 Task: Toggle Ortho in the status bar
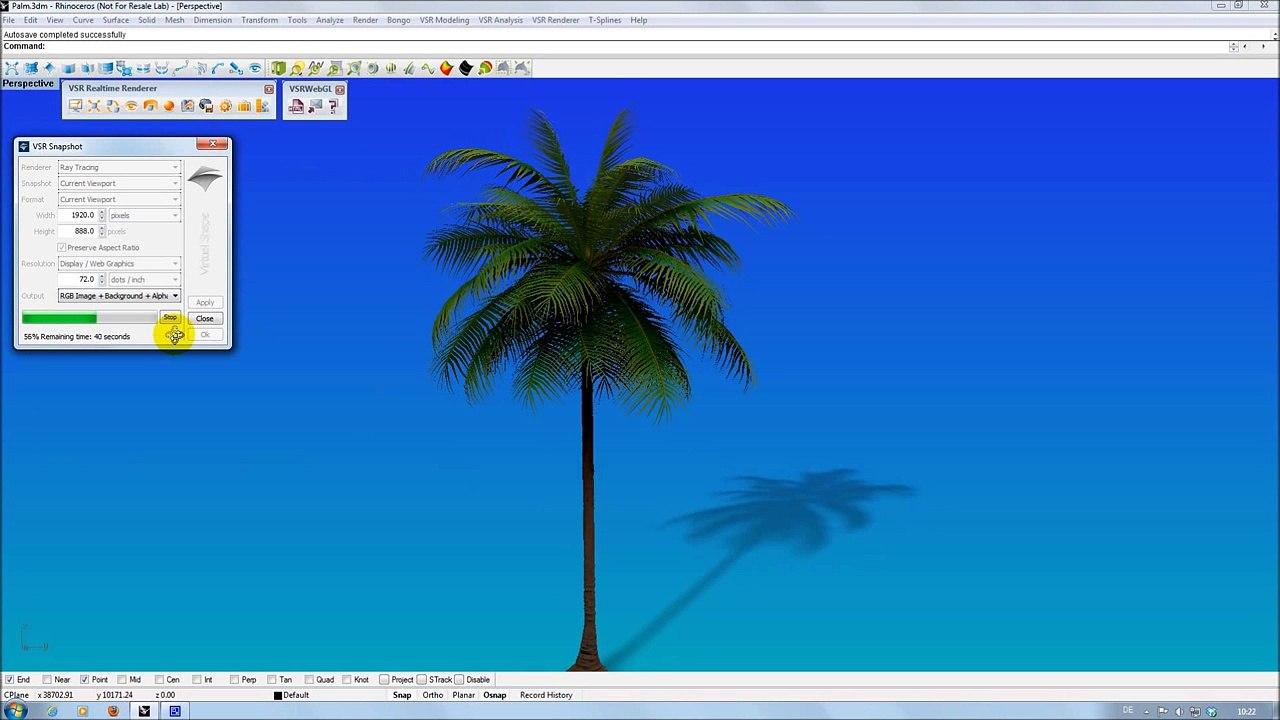click(x=432, y=695)
